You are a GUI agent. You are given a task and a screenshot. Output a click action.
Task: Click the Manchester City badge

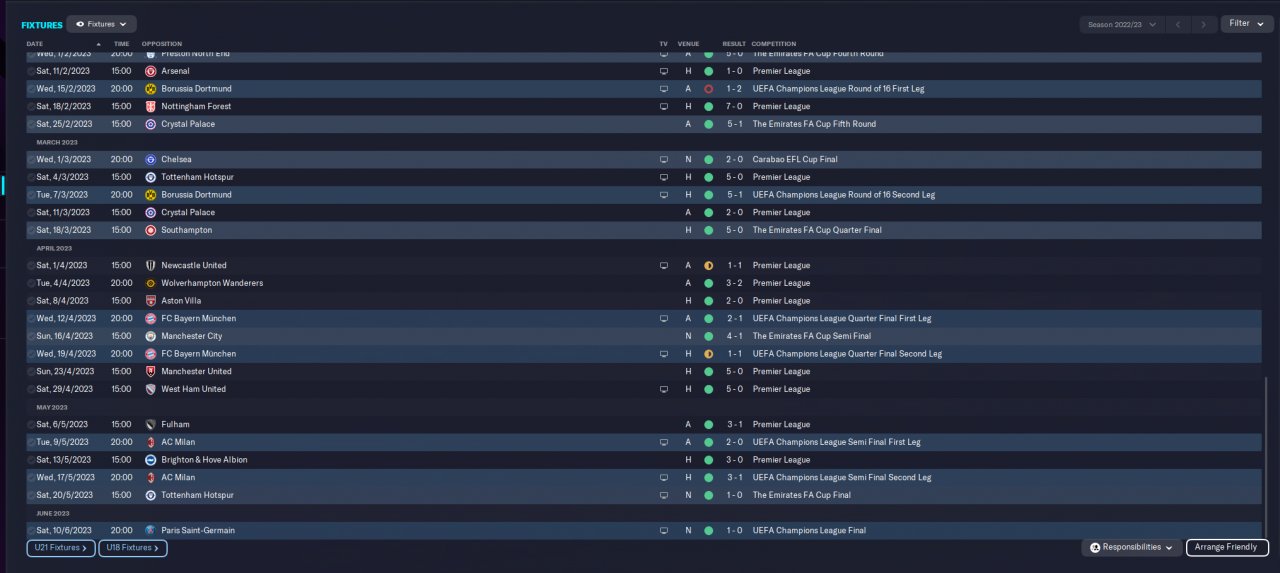pos(151,337)
